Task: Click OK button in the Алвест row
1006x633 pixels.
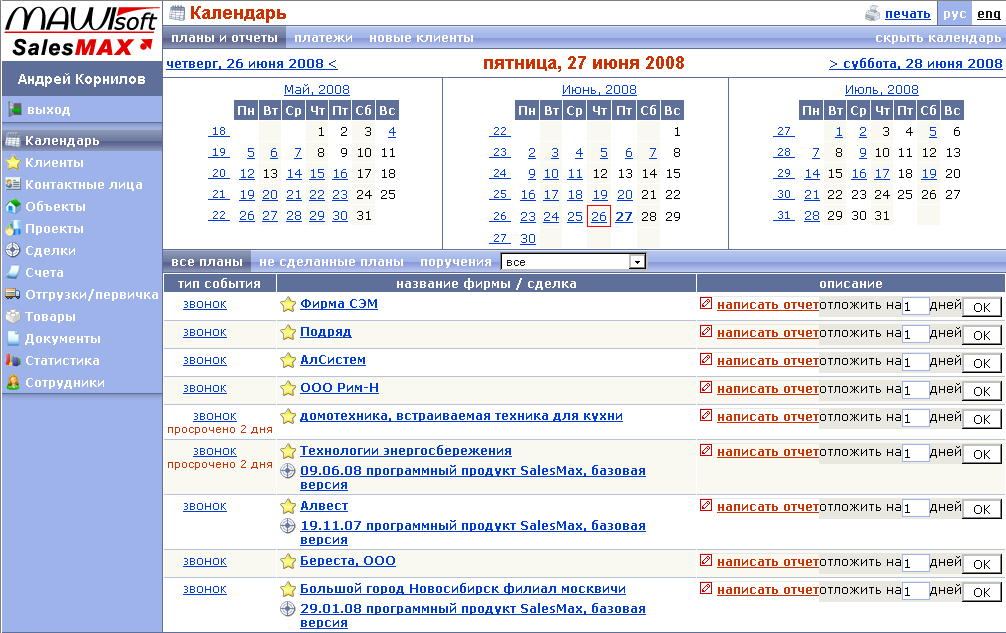Action: point(982,509)
